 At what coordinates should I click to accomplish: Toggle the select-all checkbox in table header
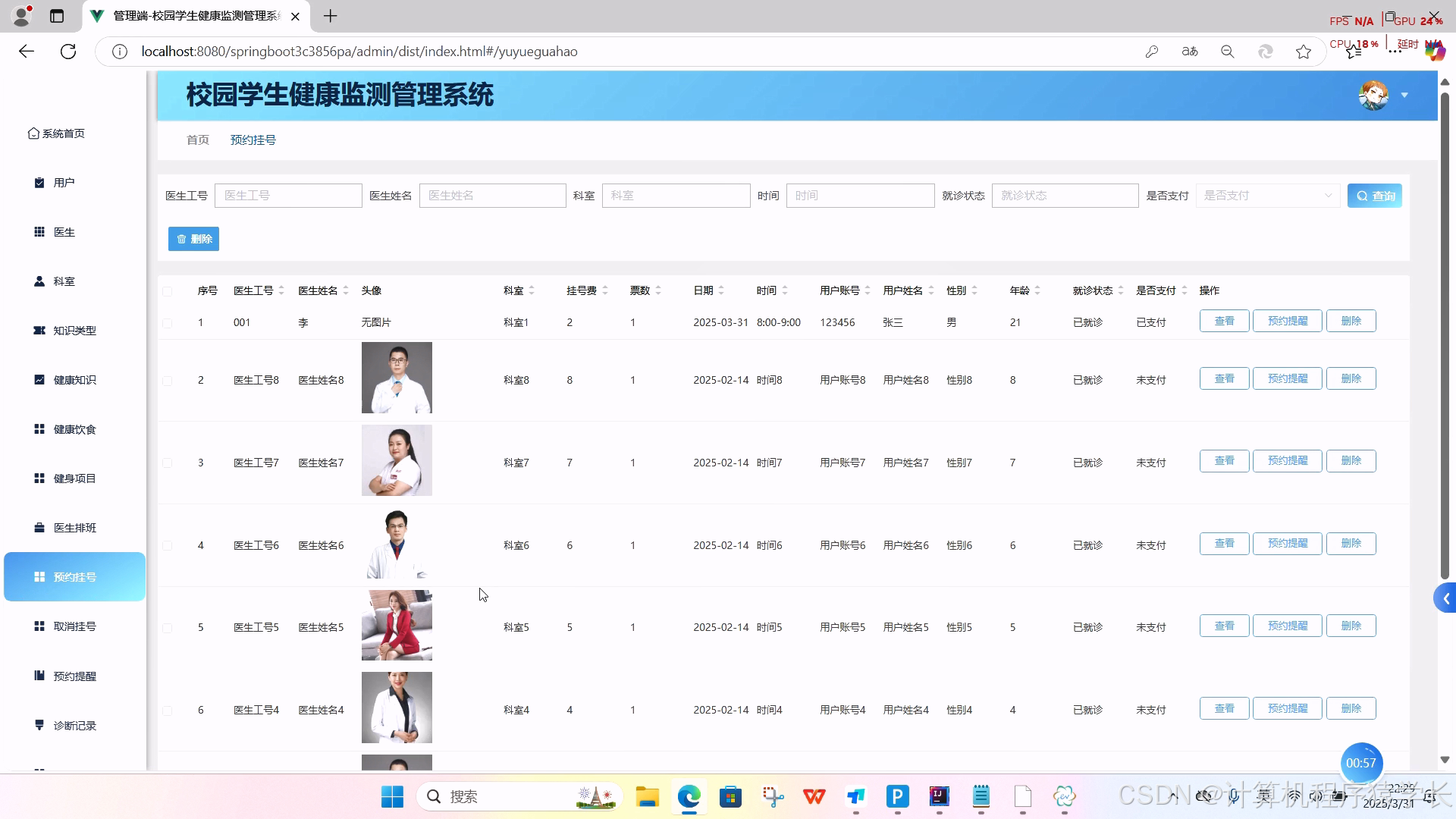168,290
